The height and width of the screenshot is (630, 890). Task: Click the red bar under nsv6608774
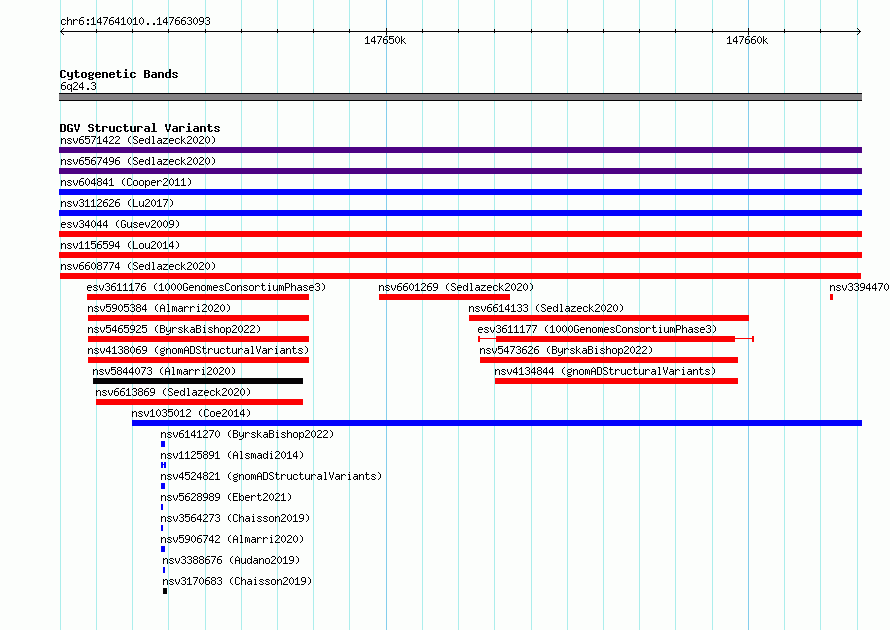coord(460,276)
